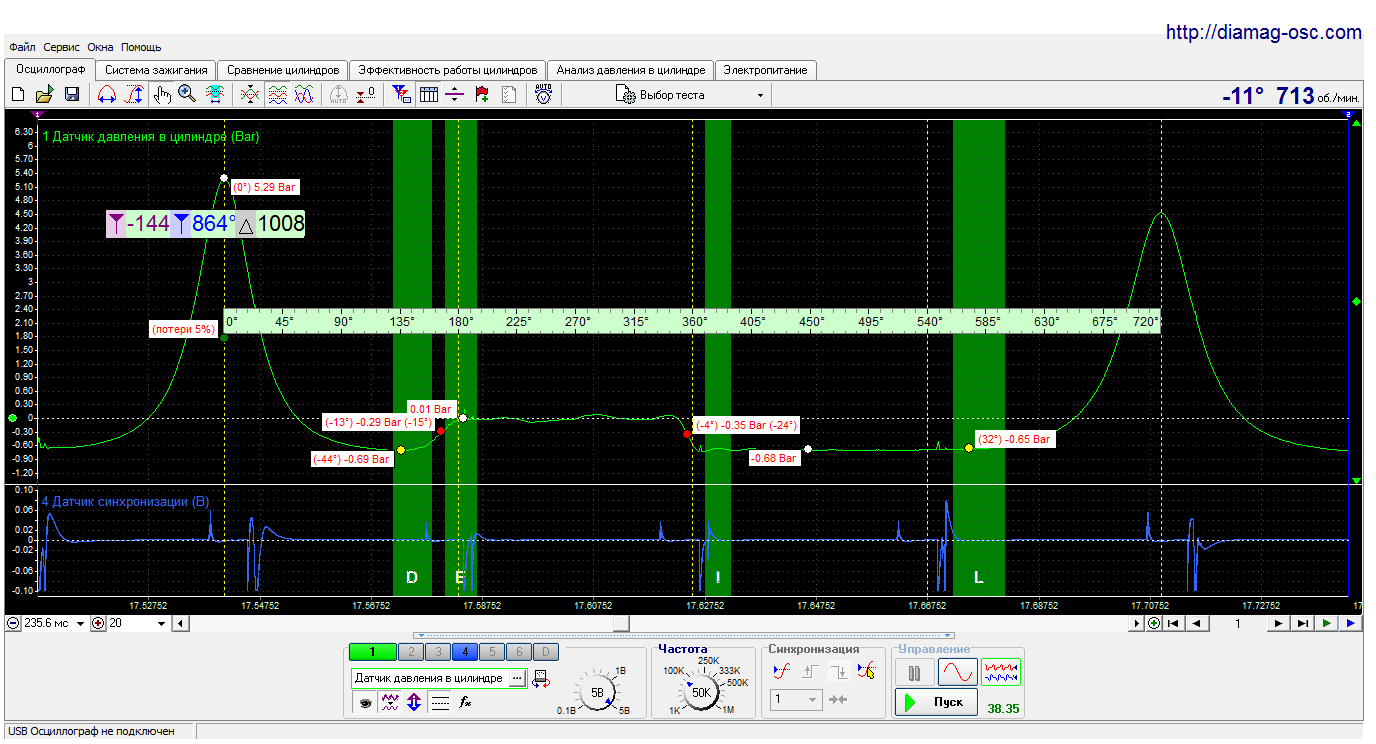Click the cyan waveform fit tool
The image size is (1376, 744).
click(214, 95)
